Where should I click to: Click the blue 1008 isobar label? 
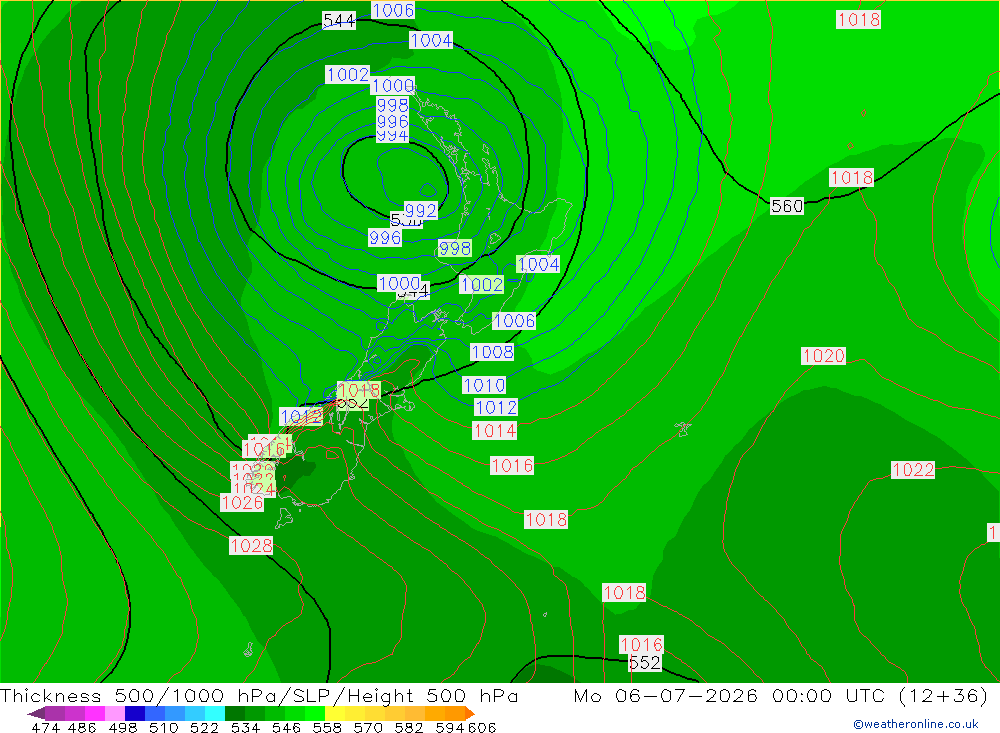pyautogui.click(x=492, y=352)
